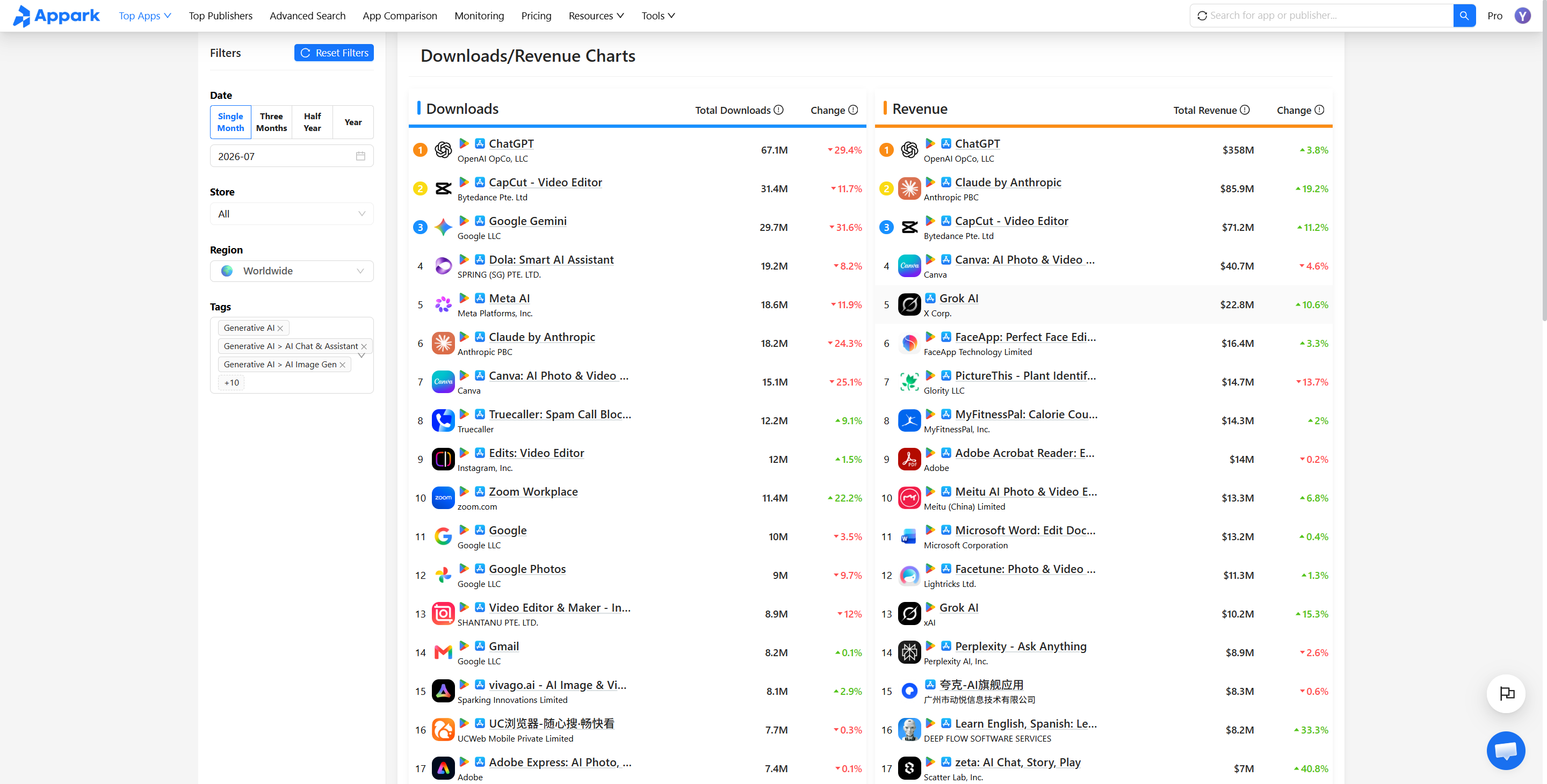Click the feedback flag floating button
This screenshot has height=784, width=1547.
click(1506, 693)
